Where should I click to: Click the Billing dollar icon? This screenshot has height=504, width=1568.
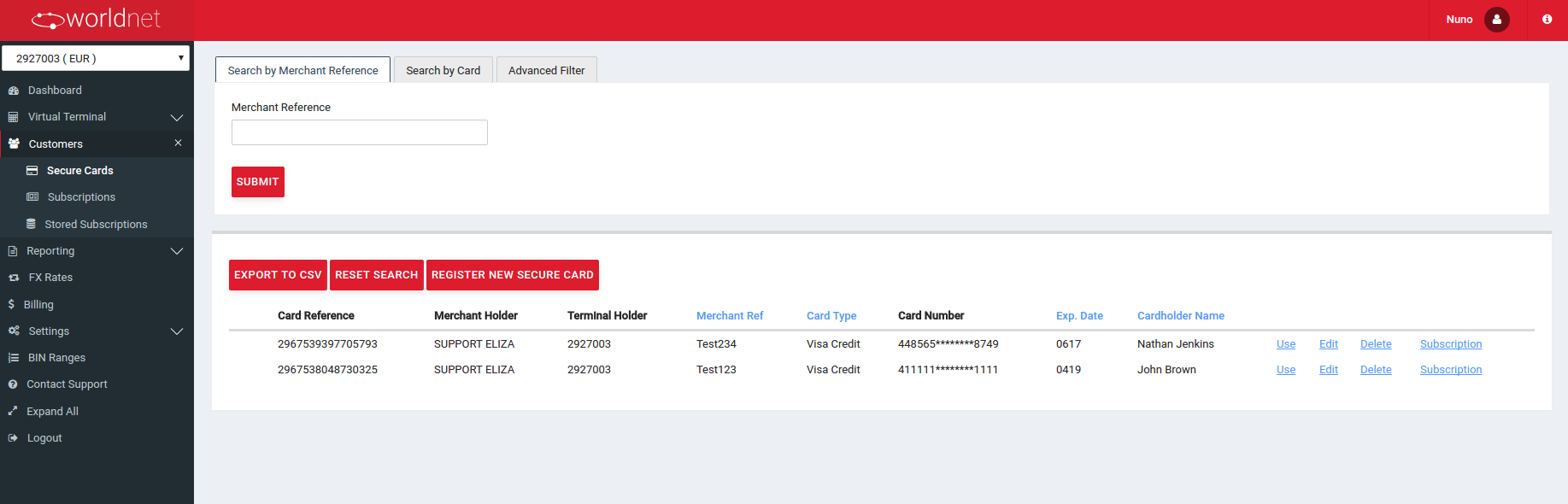11,304
